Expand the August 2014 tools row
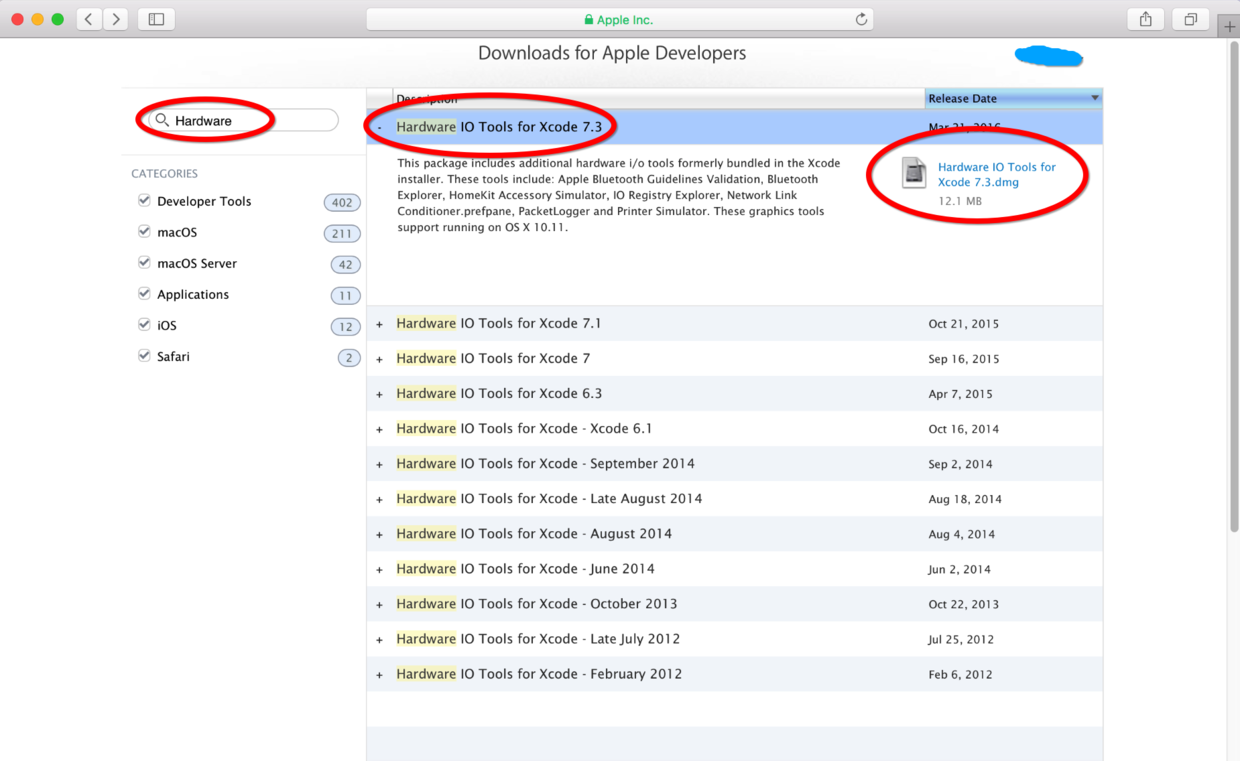1240x761 pixels. coord(380,534)
